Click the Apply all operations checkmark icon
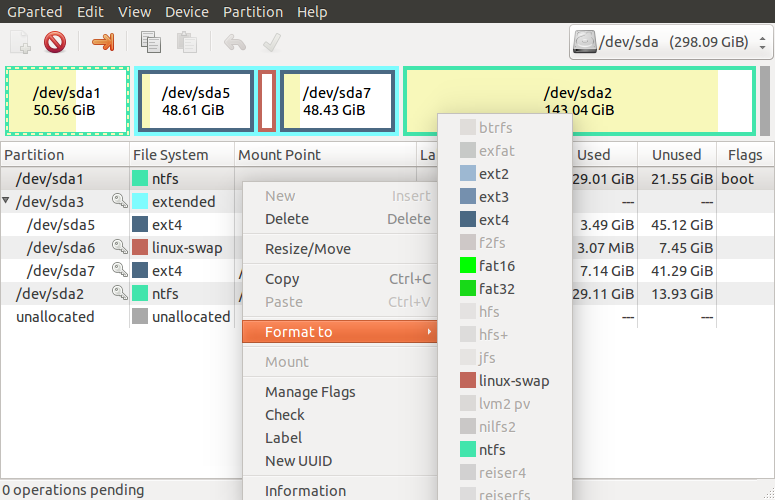This screenshot has height=500, width=775. [x=271, y=42]
